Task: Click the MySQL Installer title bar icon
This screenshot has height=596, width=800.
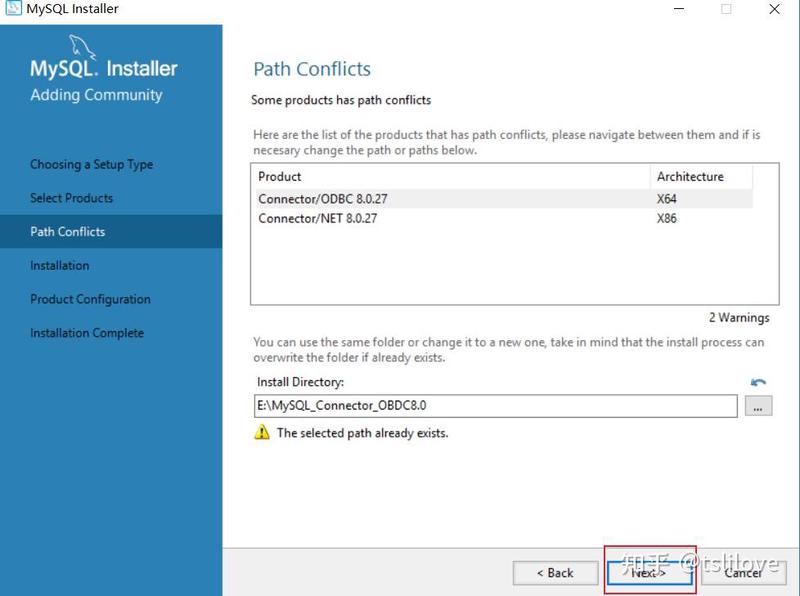Action: [13, 8]
